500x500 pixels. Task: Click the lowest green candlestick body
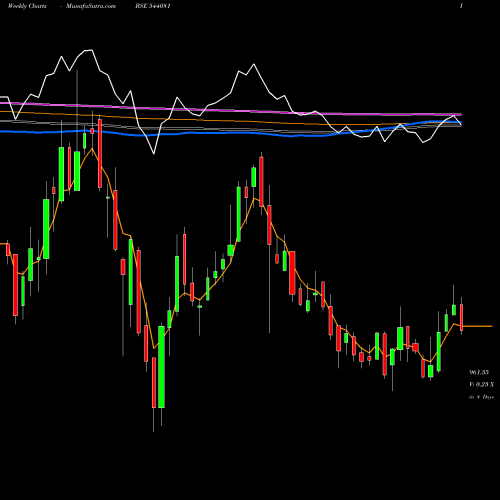[161, 367]
